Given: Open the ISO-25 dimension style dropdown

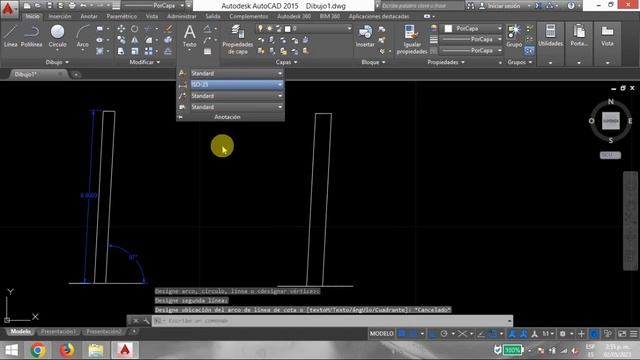Looking at the screenshot, I should pyautogui.click(x=237, y=84).
